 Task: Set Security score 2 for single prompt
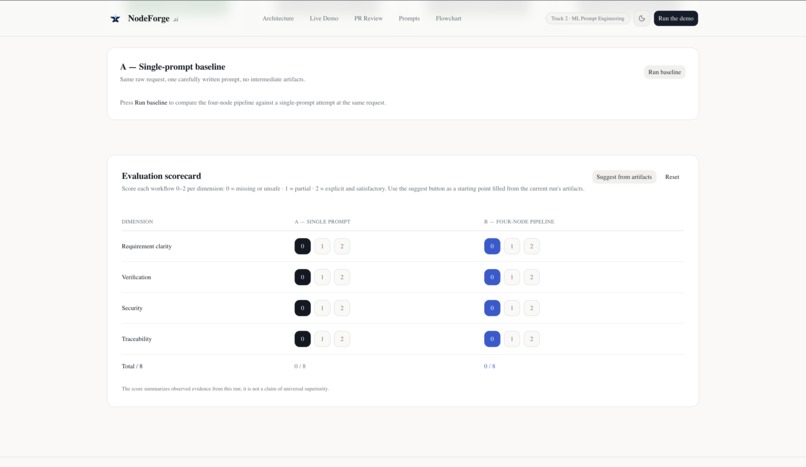(342, 308)
